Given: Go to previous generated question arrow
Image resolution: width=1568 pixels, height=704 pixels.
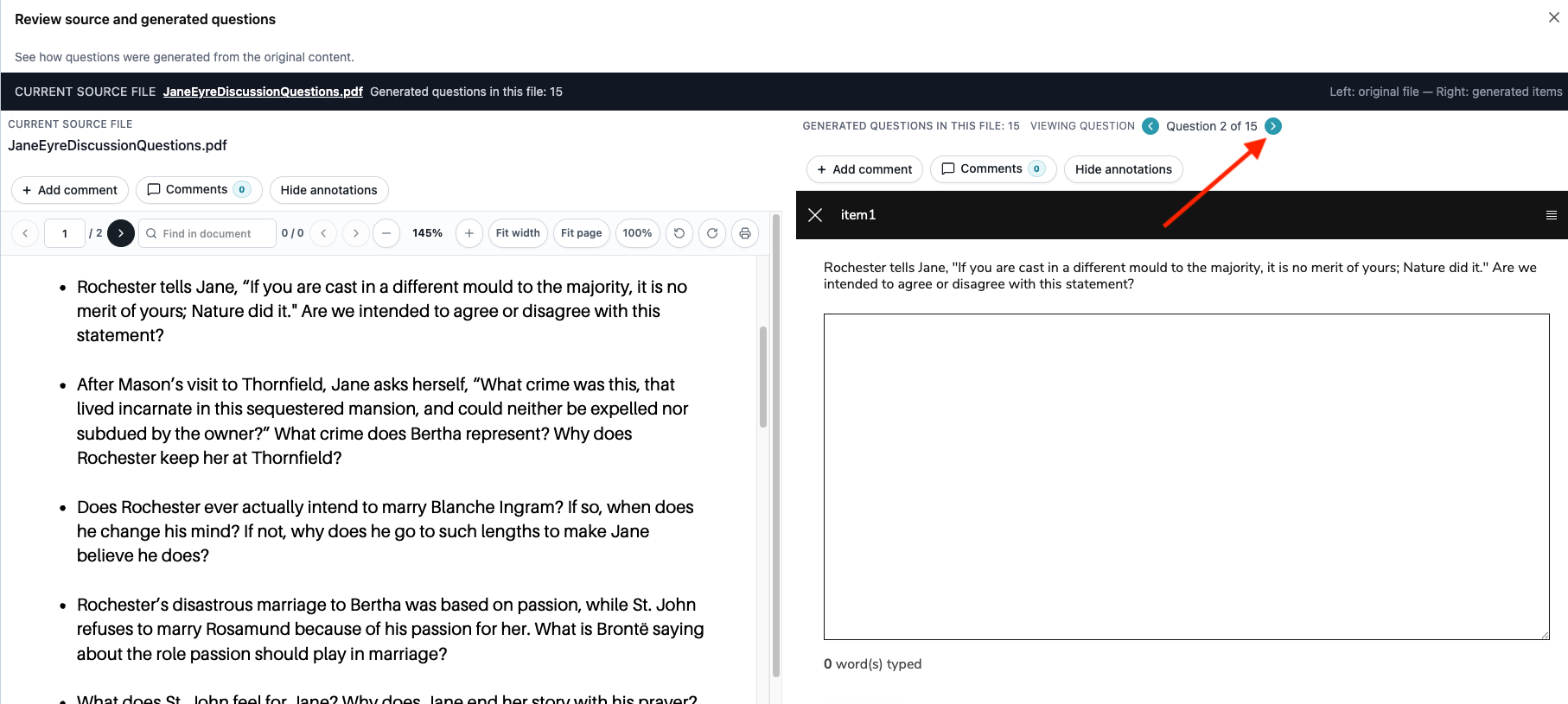Looking at the screenshot, I should click(x=1151, y=126).
